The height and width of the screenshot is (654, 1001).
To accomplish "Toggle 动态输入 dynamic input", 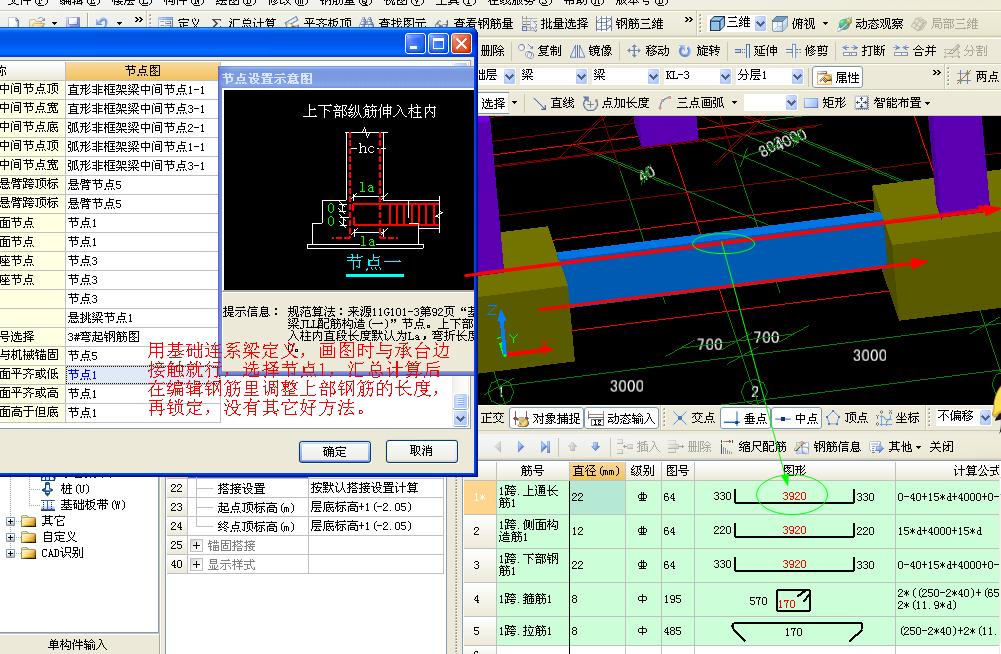I will pos(622,418).
